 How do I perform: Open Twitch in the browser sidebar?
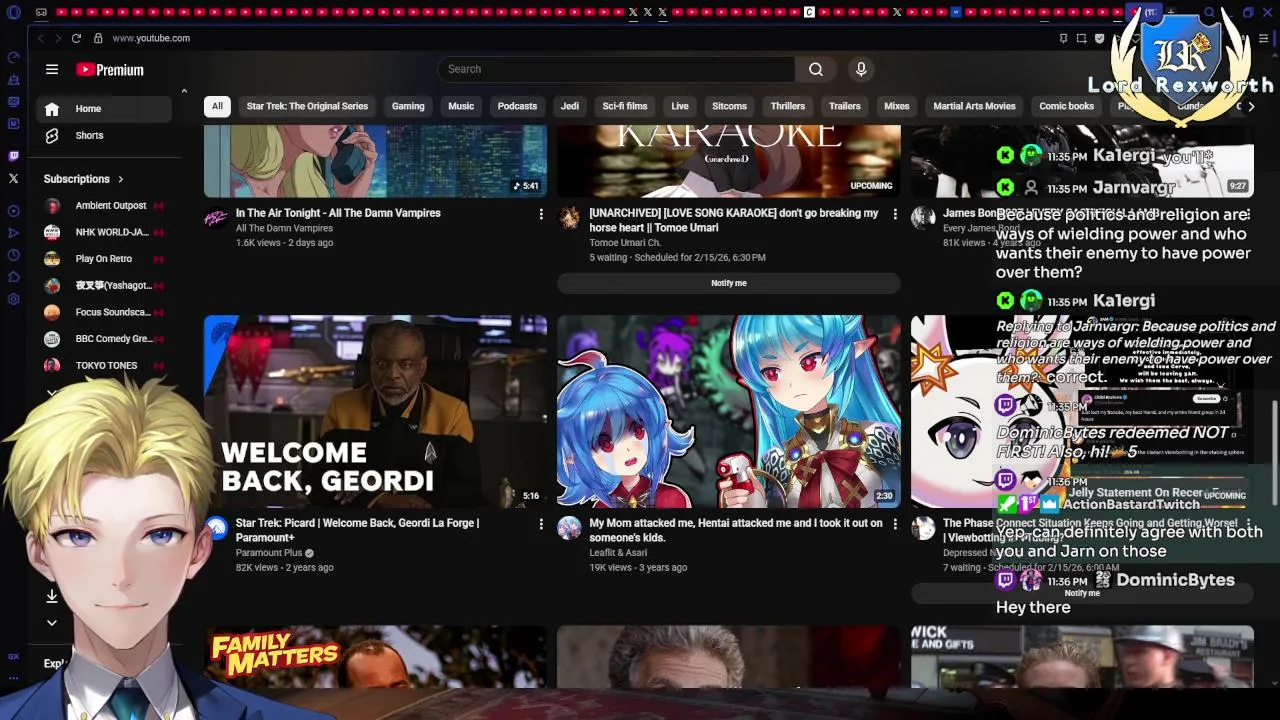click(13, 156)
